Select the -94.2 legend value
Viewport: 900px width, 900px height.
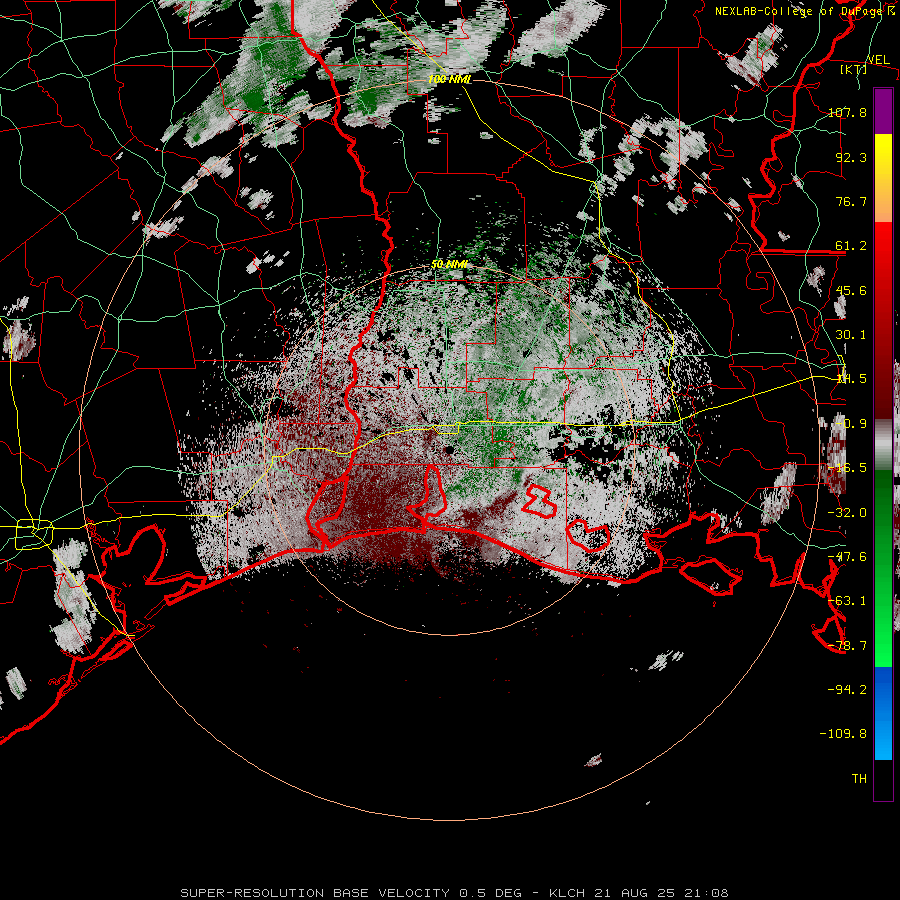tap(847, 689)
